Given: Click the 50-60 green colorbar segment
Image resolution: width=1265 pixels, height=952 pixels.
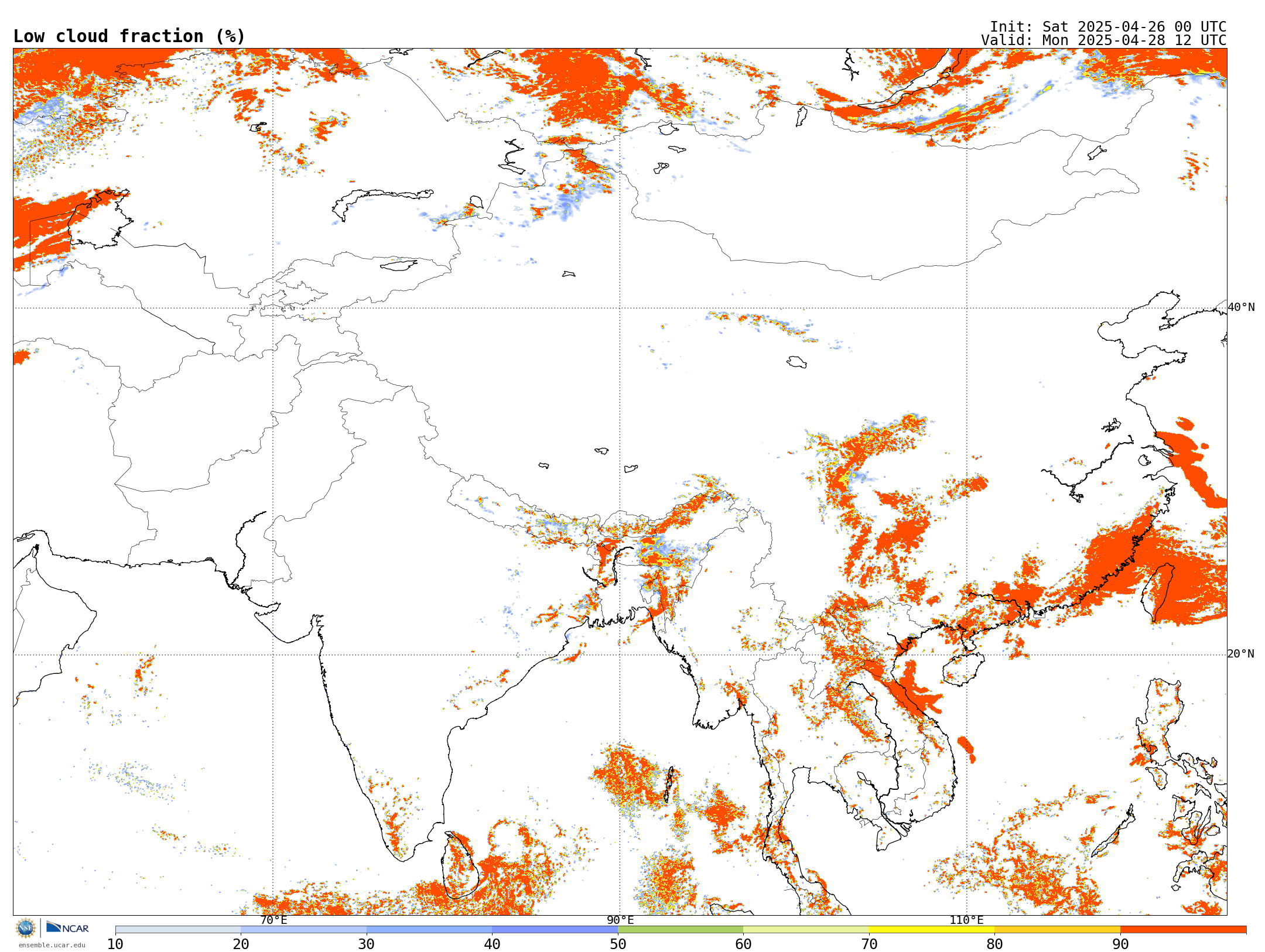Looking at the screenshot, I should coord(681,930).
